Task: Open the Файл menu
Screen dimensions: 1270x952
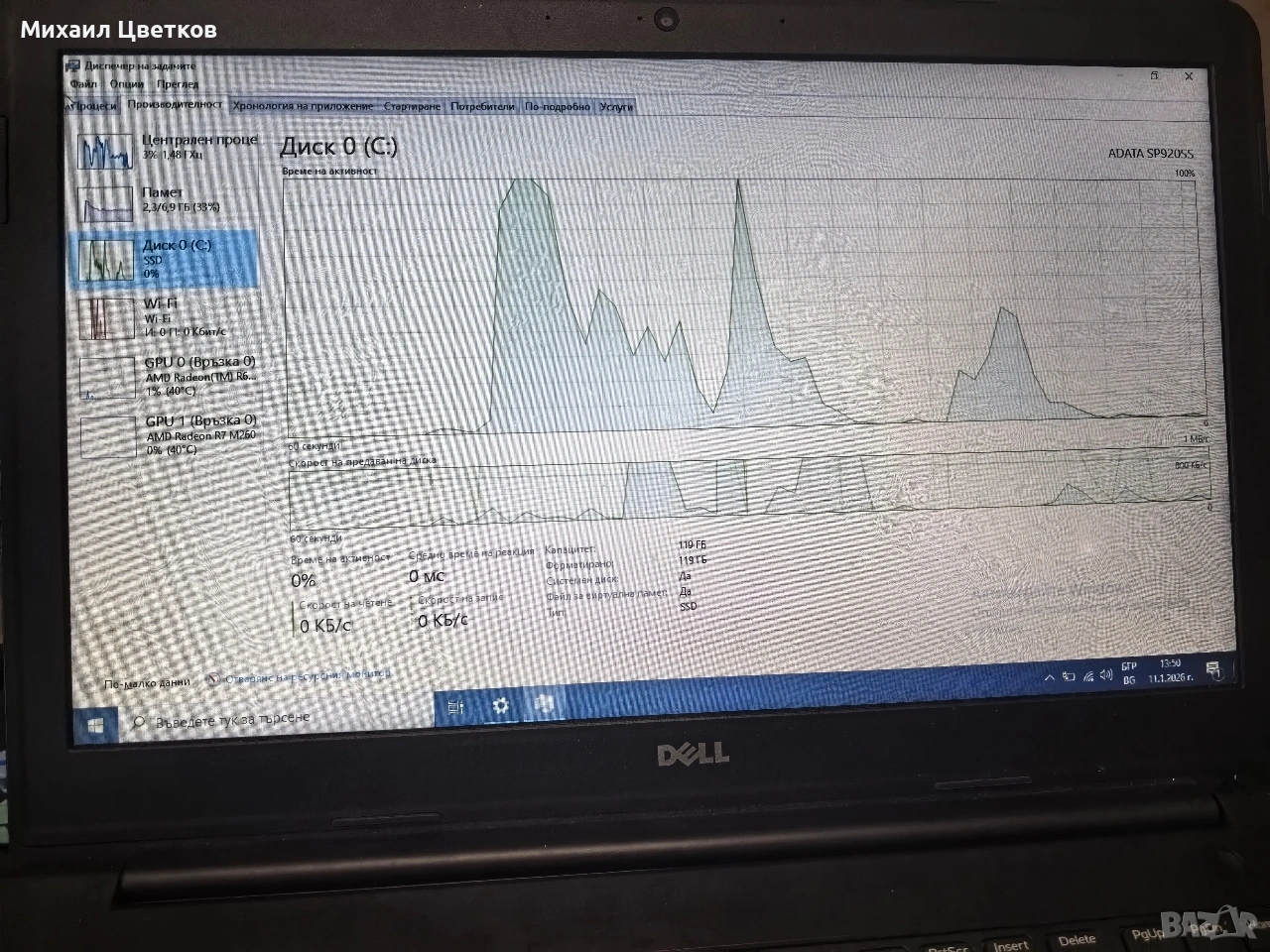Action: pyautogui.click(x=83, y=84)
